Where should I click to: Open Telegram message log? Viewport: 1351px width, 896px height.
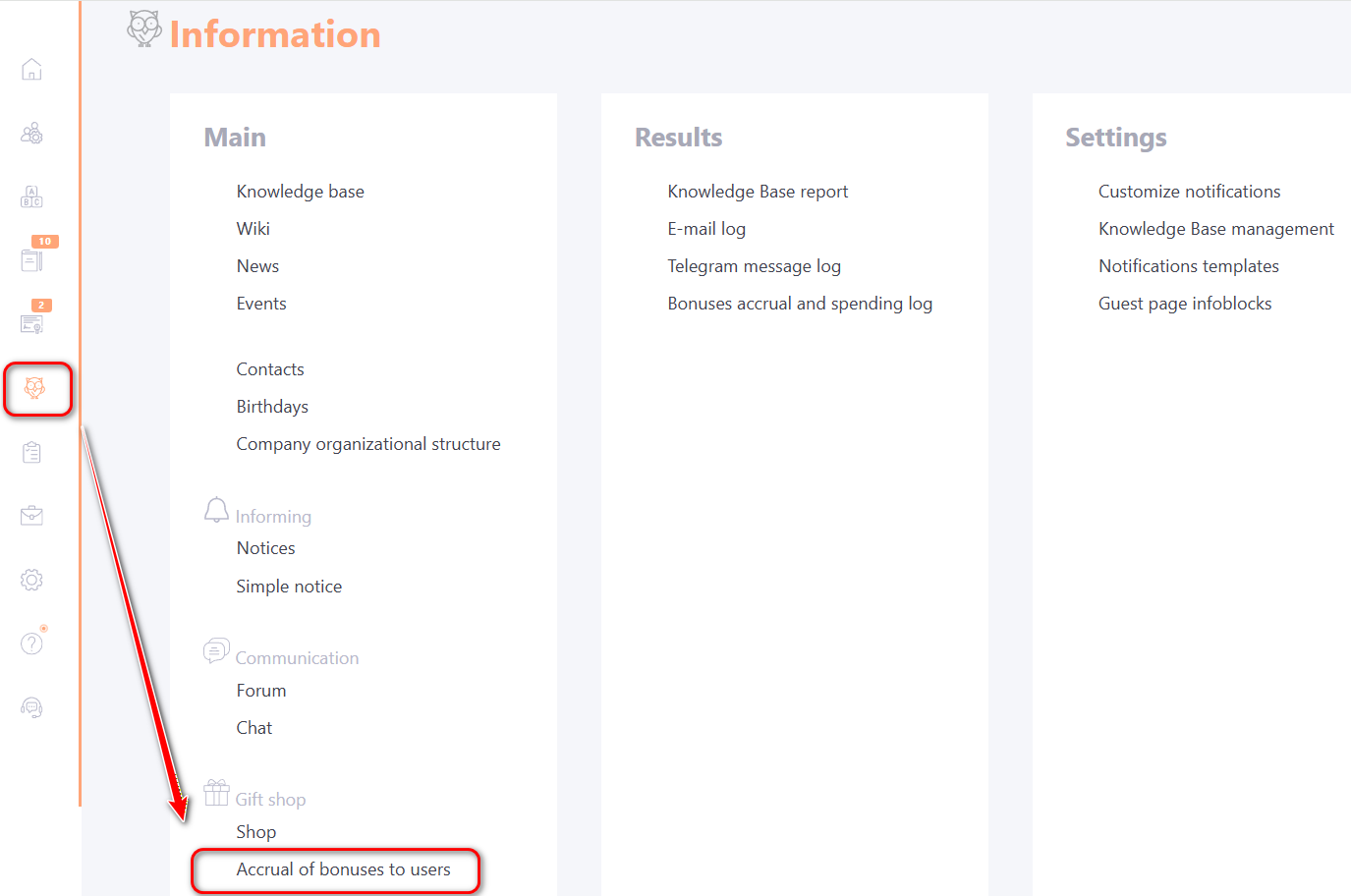754,266
